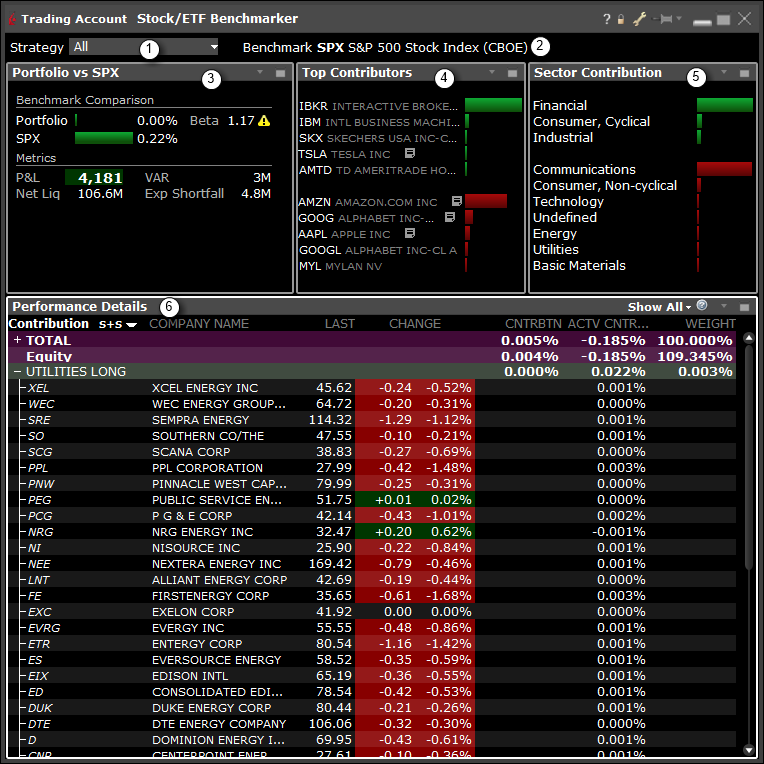Open the note icon next to TSLA
The image size is (764, 764).
pyautogui.click(x=410, y=154)
